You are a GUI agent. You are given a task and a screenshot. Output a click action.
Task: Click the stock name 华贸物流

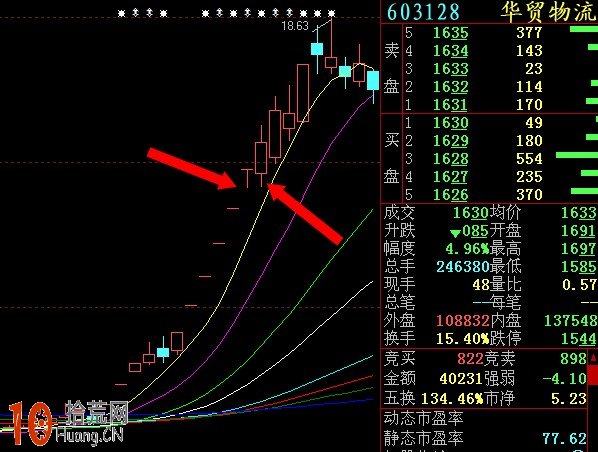point(548,11)
